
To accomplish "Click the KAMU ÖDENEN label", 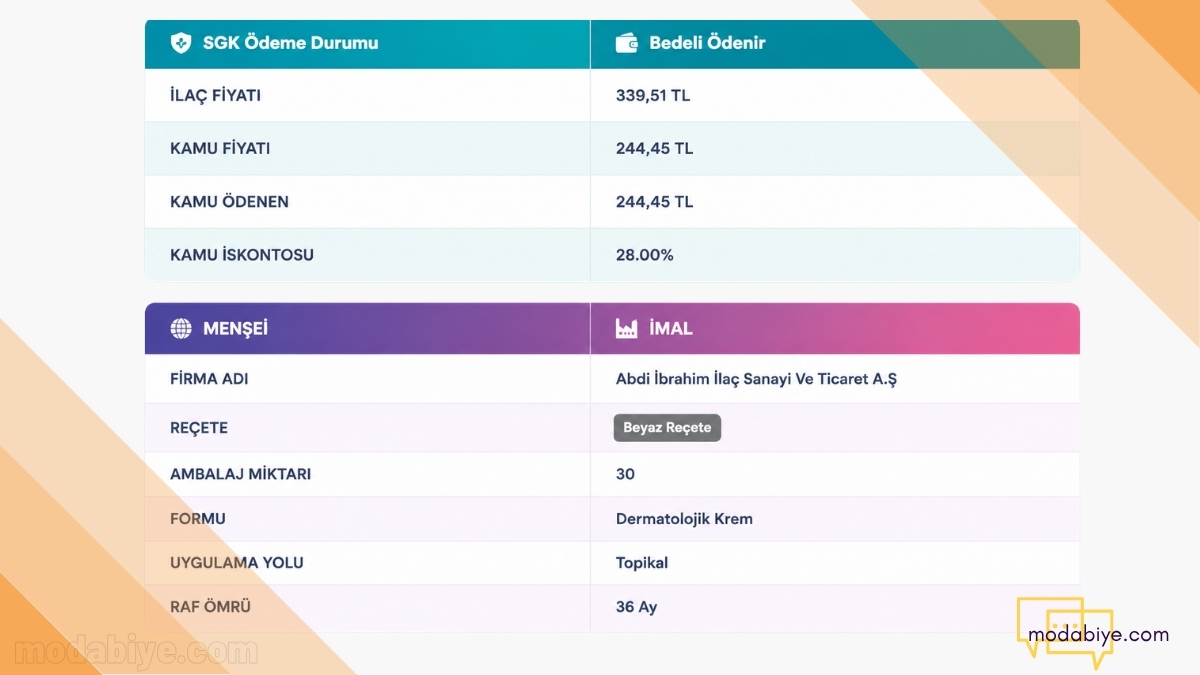I will (x=229, y=202).
